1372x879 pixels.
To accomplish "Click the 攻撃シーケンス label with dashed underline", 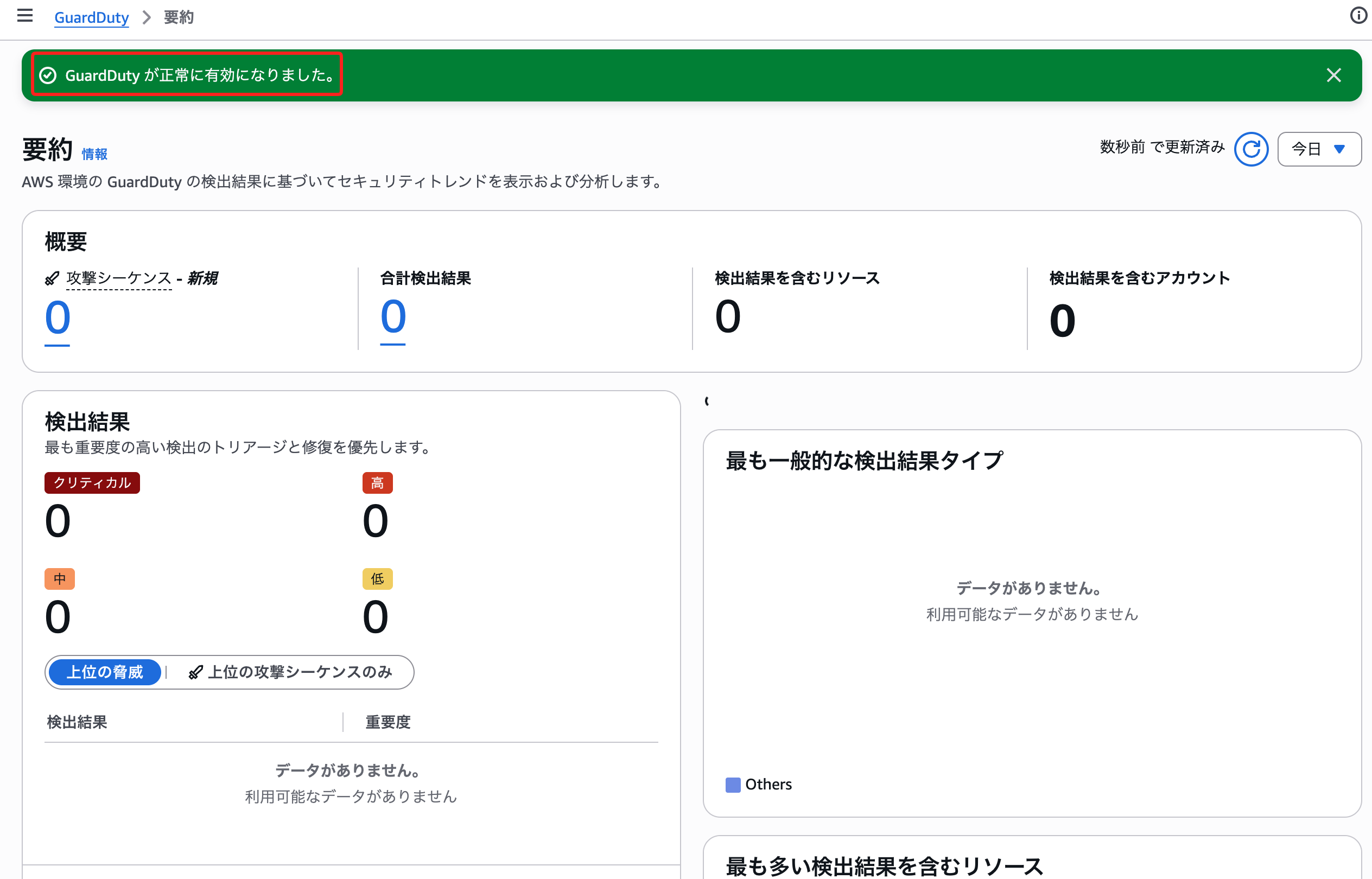I will pyautogui.click(x=119, y=278).
